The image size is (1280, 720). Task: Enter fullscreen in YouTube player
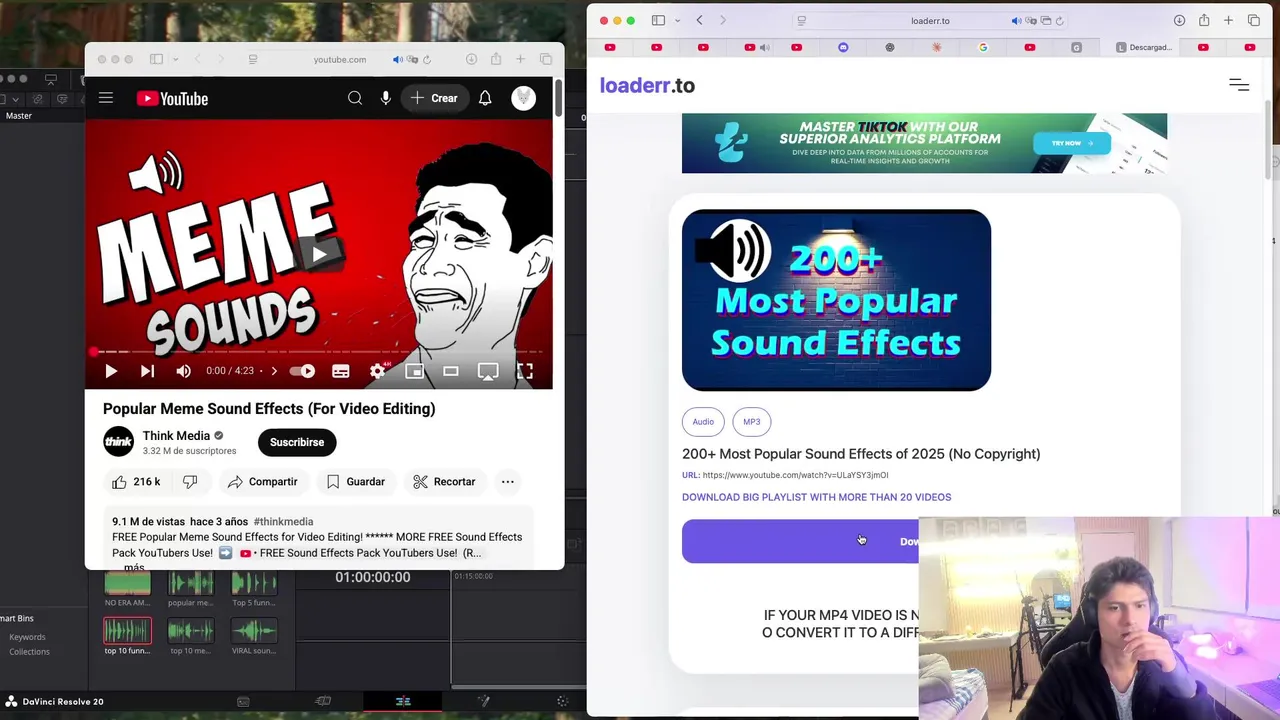pos(525,371)
